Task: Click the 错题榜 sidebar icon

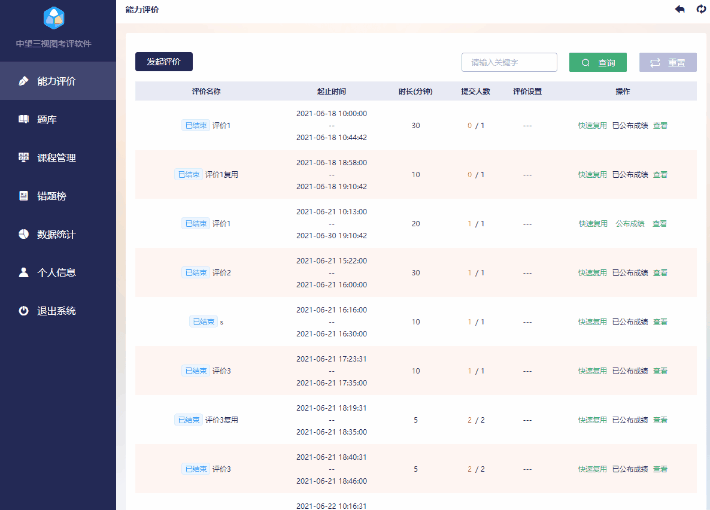Action: 24,196
